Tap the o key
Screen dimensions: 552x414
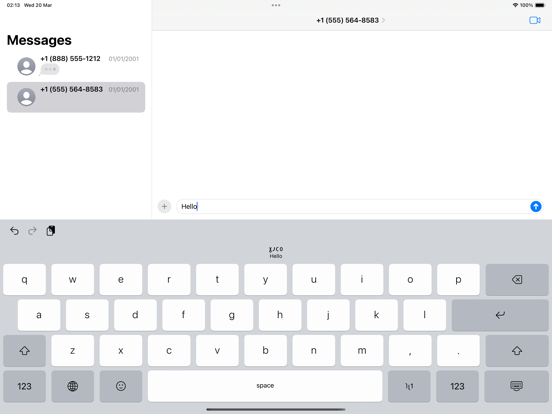pos(410,280)
